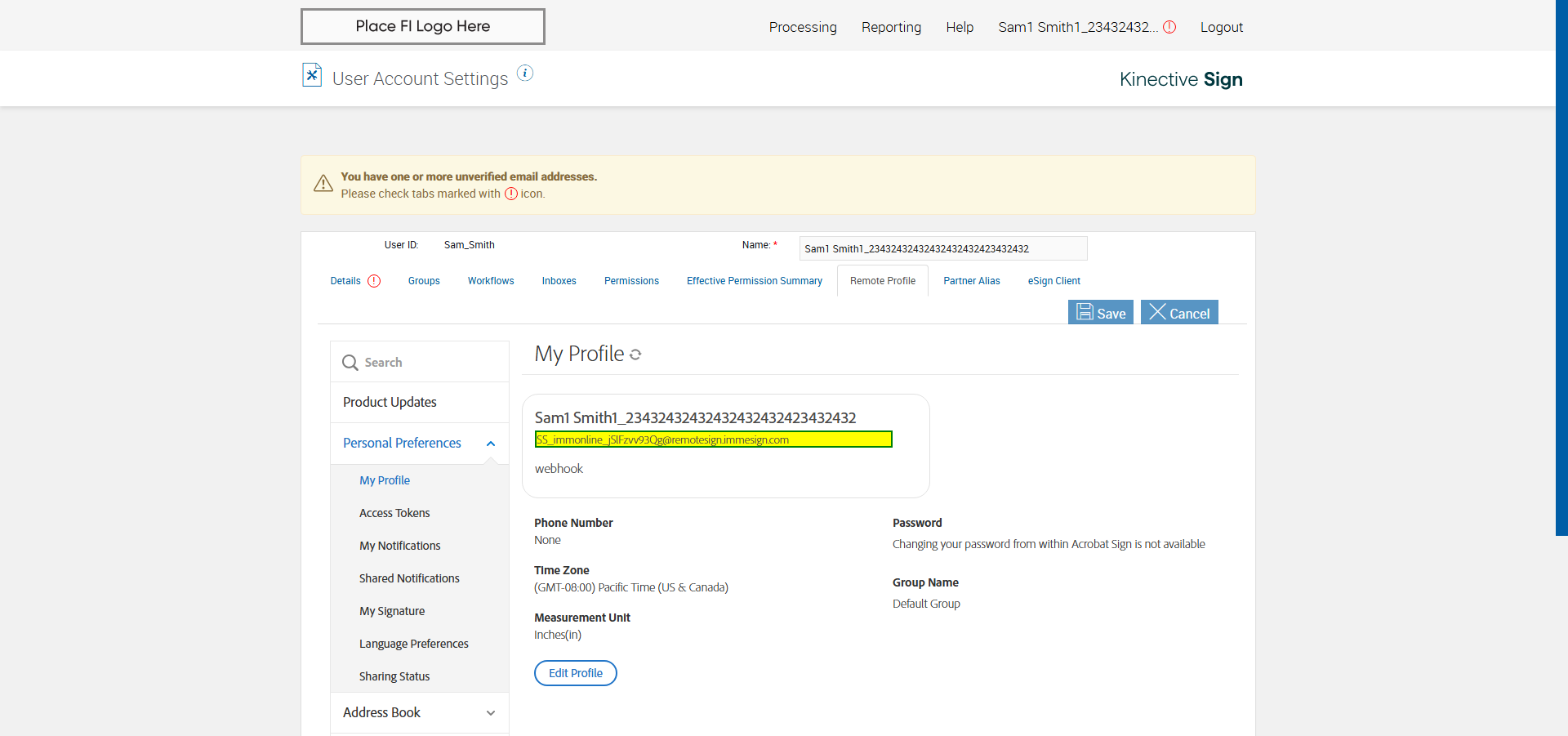Click the Logout link

click(1221, 27)
